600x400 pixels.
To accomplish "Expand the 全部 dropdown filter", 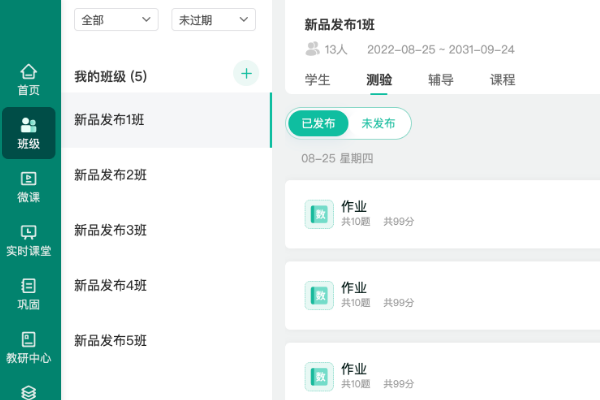I will [116, 20].
